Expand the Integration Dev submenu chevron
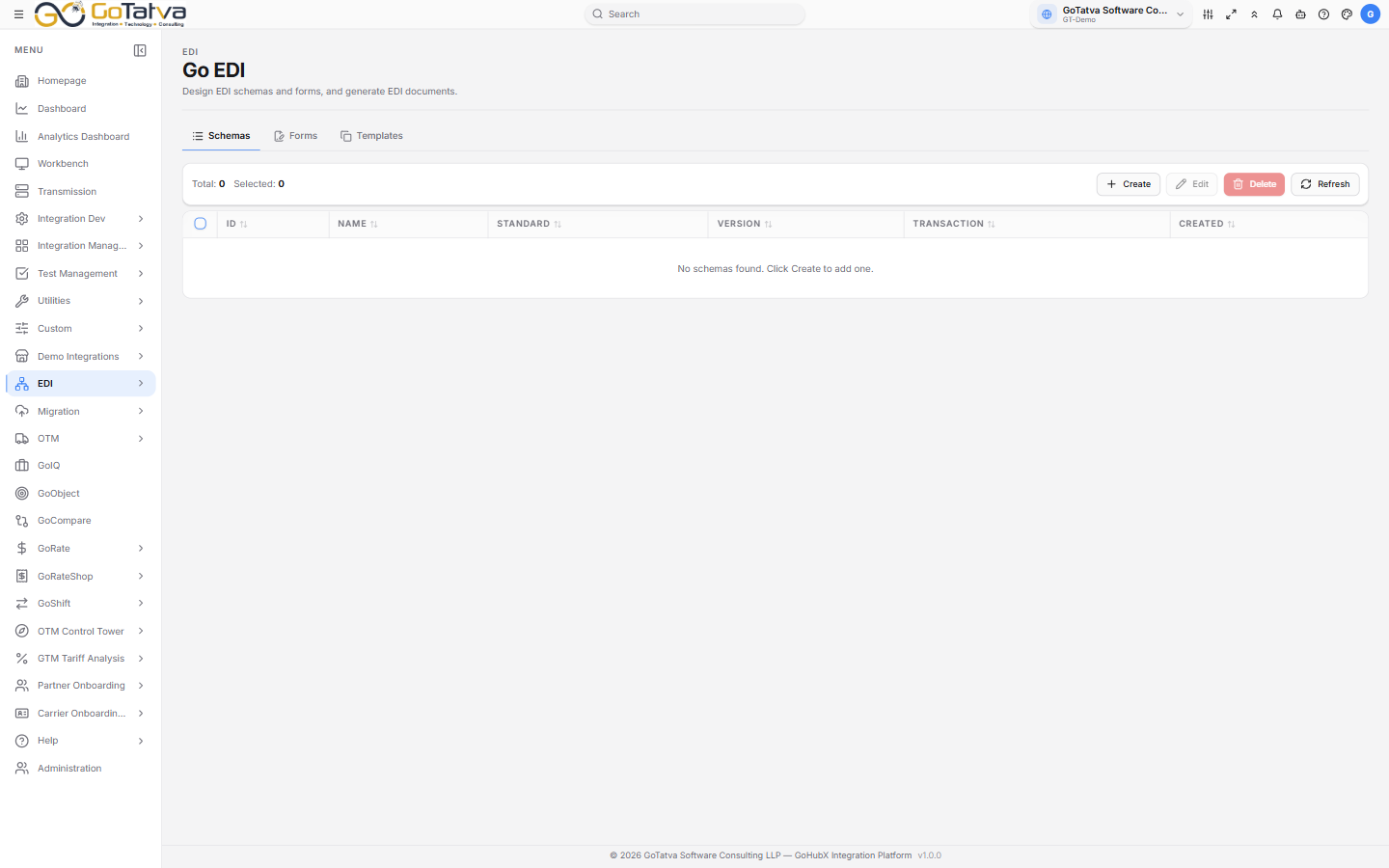1389x868 pixels. (141, 219)
